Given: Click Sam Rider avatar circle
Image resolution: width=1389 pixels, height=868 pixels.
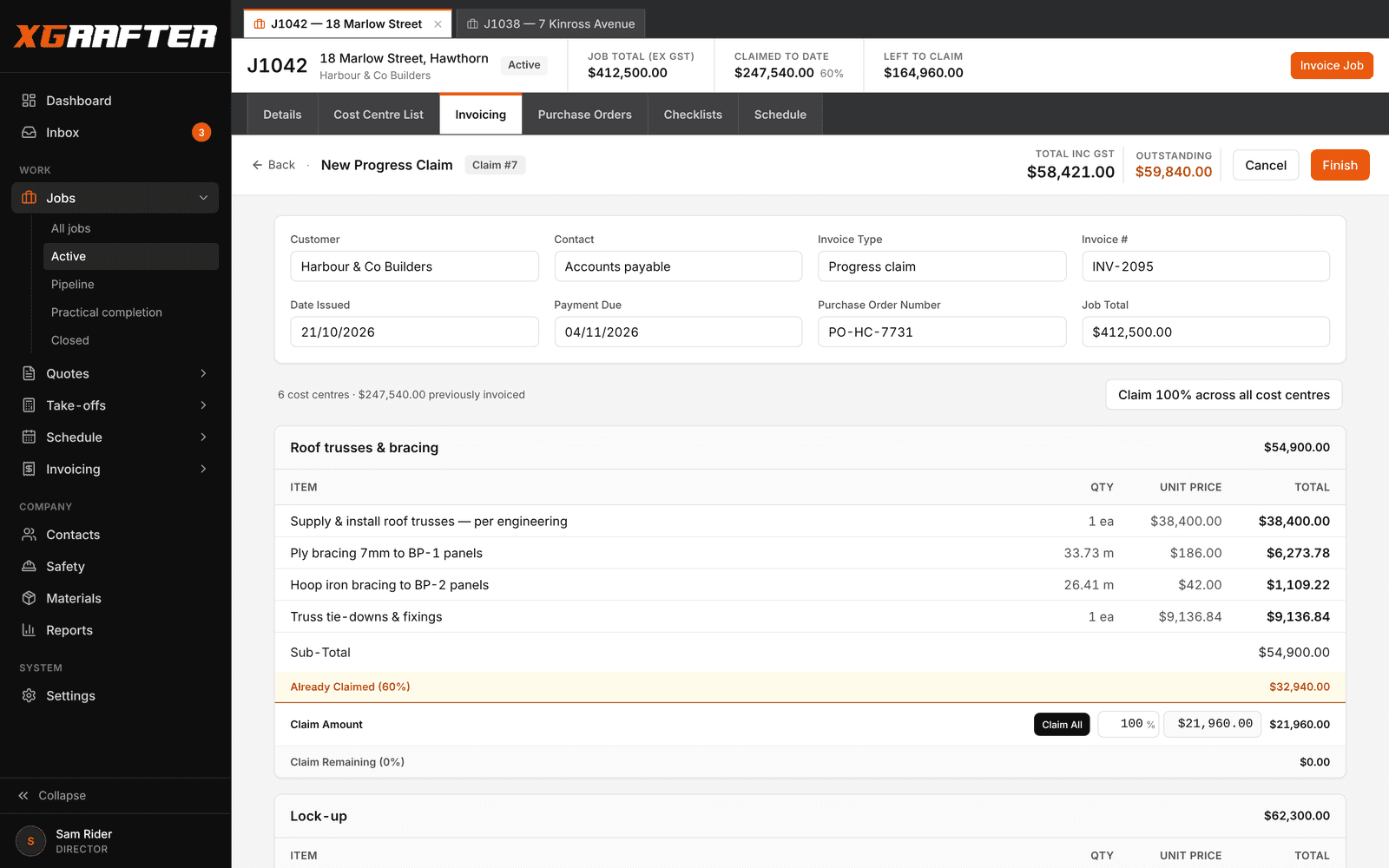Looking at the screenshot, I should (x=30, y=841).
